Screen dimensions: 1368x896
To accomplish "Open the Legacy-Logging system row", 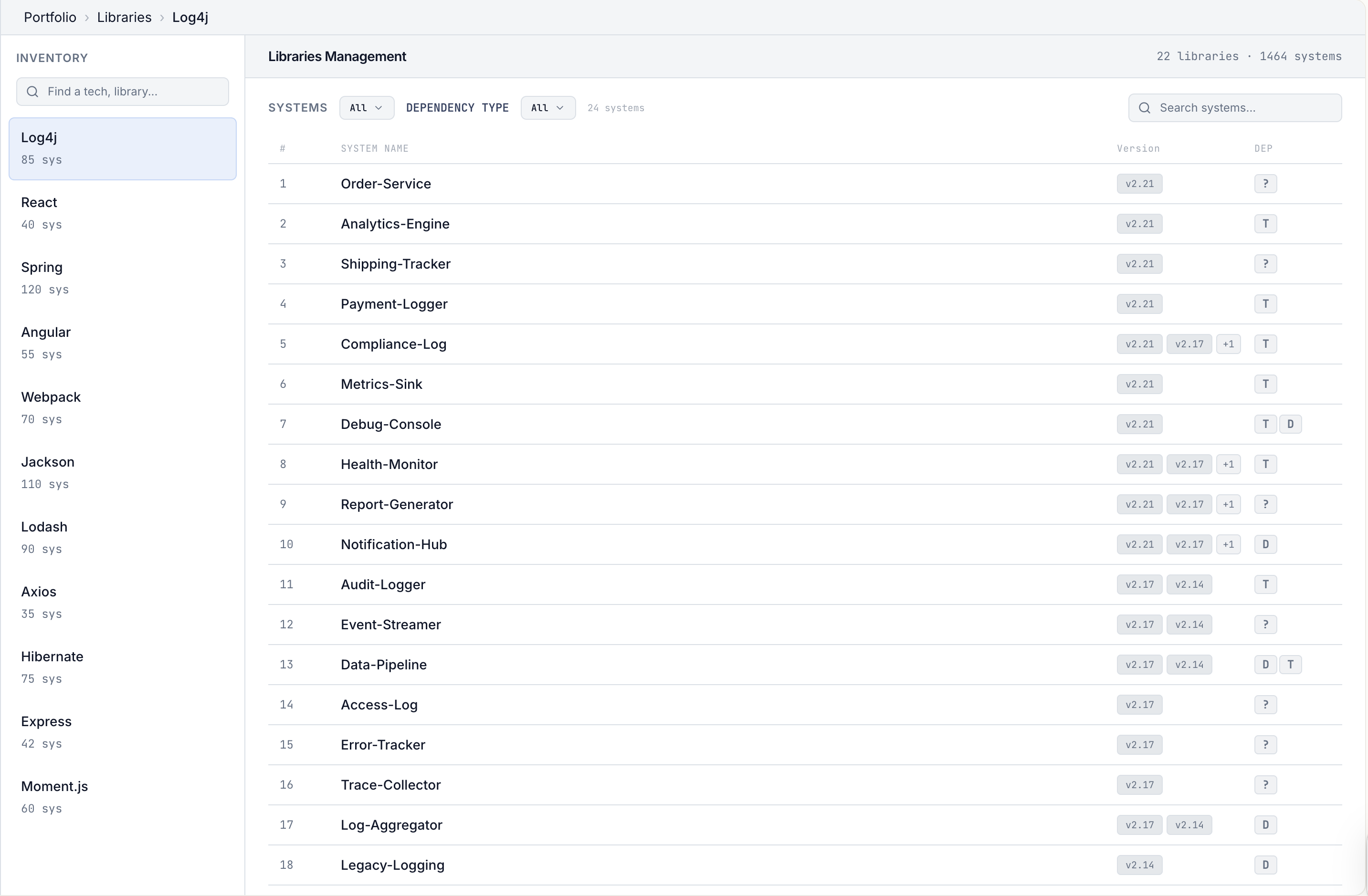I will click(392, 865).
